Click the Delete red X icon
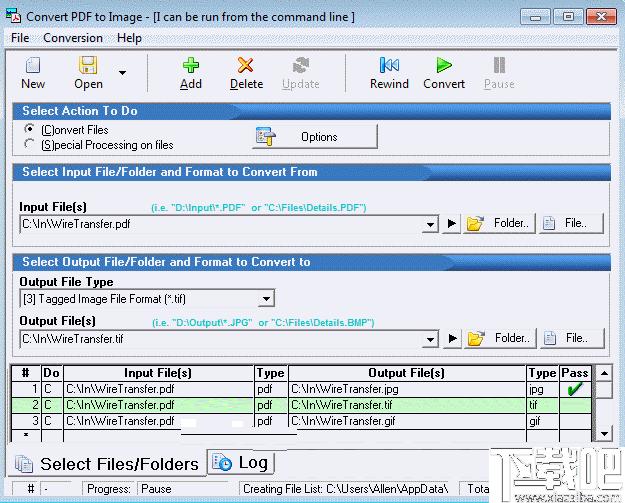Screen dimensions: 625x503 (246, 65)
